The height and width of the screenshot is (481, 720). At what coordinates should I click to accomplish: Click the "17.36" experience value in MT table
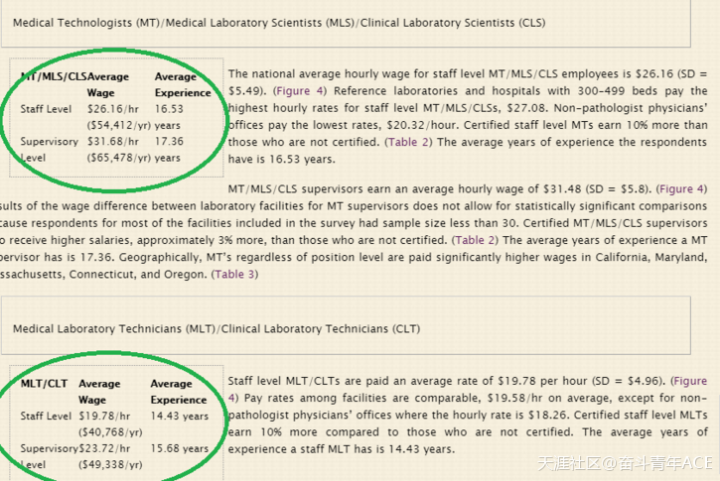point(169,141)
